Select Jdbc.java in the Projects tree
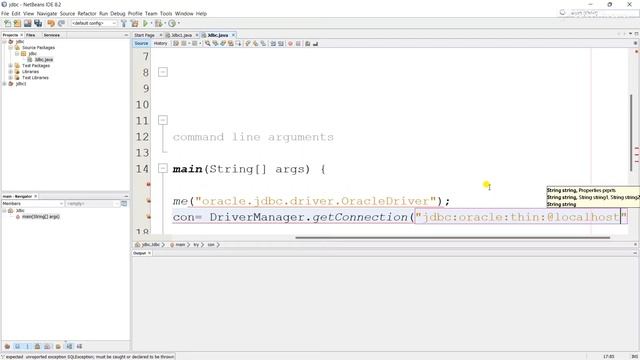This screenshot has height=360, width=640. [x=44, y=60]
